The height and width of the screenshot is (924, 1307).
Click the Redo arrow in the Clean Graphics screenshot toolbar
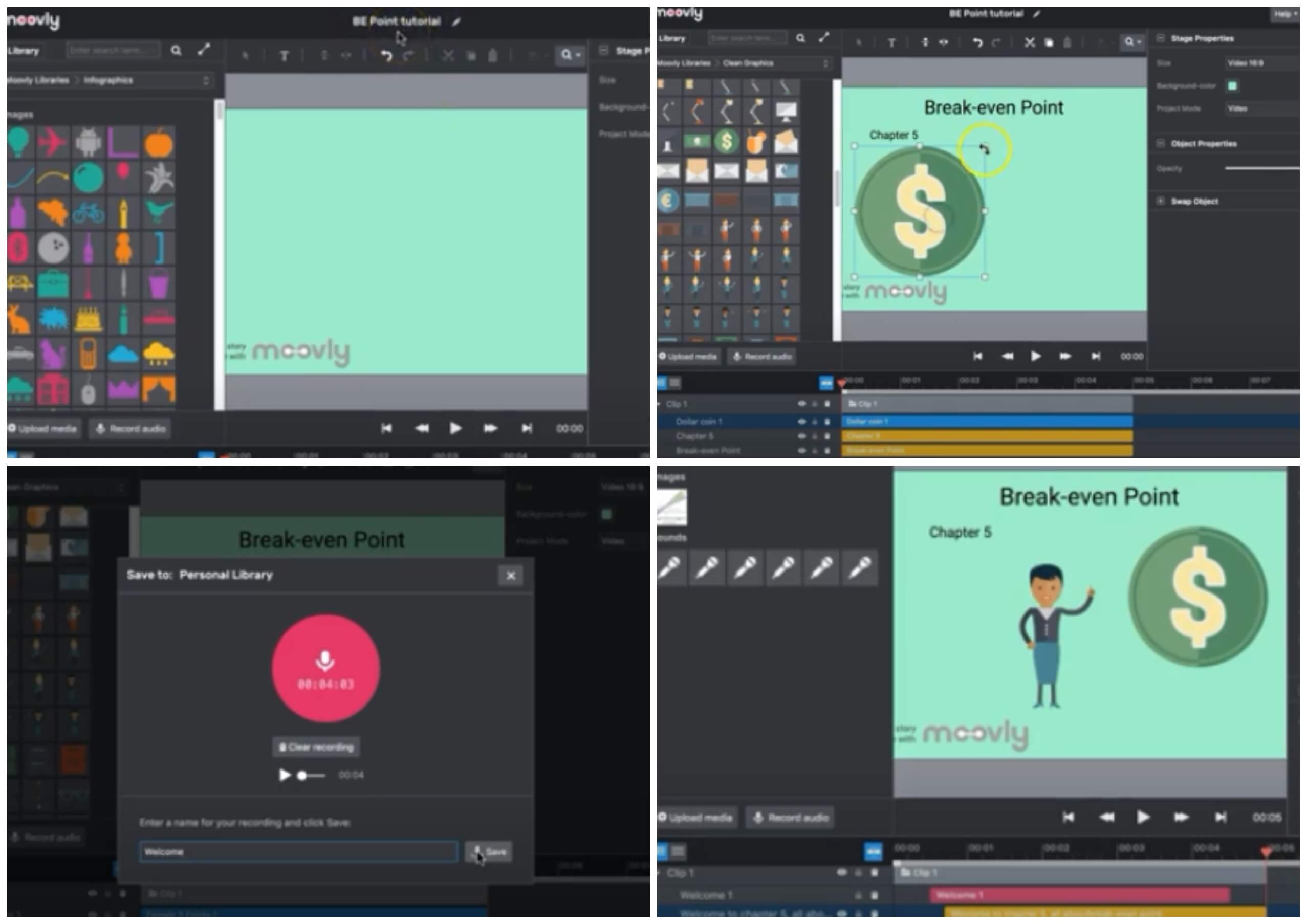point(996,42)
